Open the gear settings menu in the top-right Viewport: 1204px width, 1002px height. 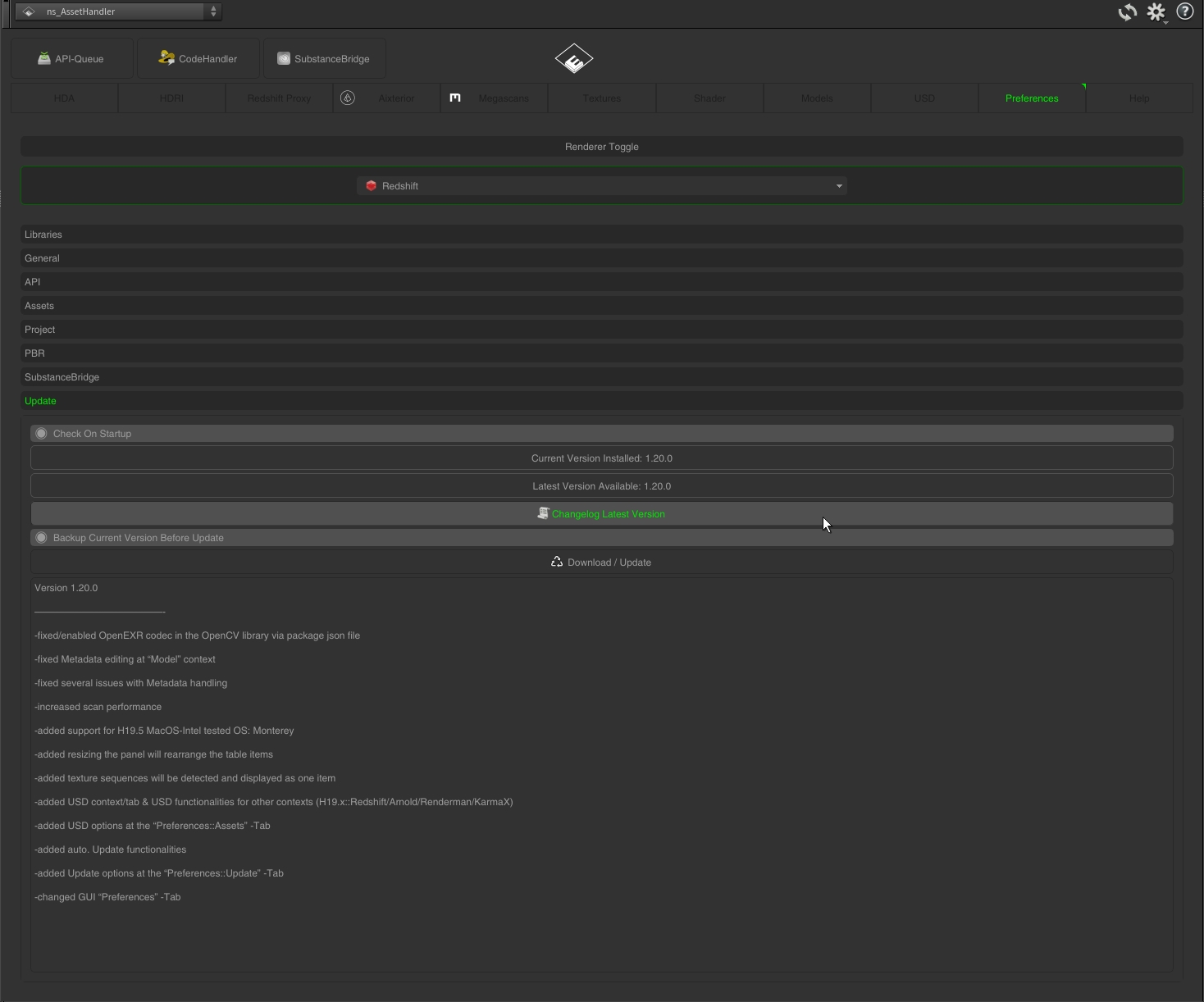click(x=1156, y=12)
